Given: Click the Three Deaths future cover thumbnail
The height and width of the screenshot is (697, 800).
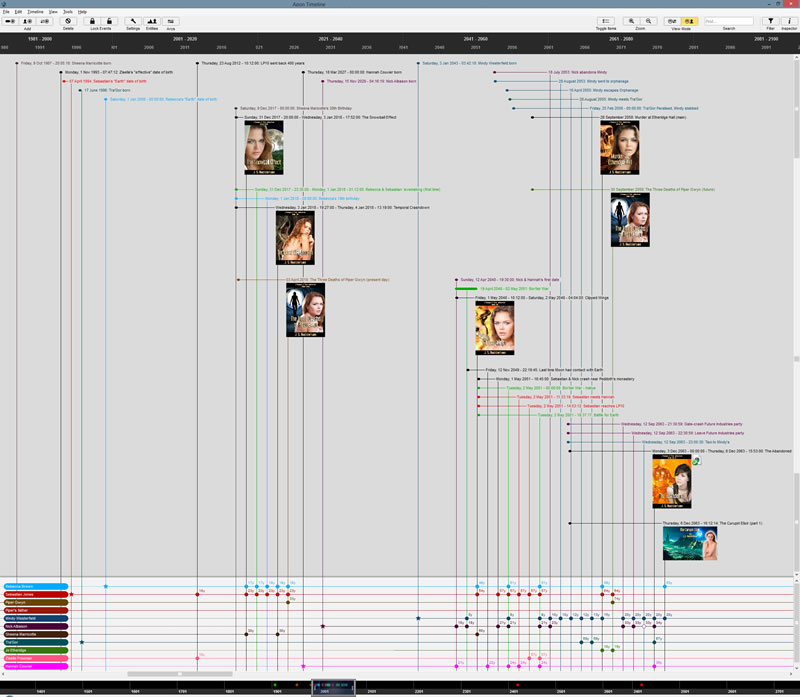Looking at the screenshot, I should point(630,220).
